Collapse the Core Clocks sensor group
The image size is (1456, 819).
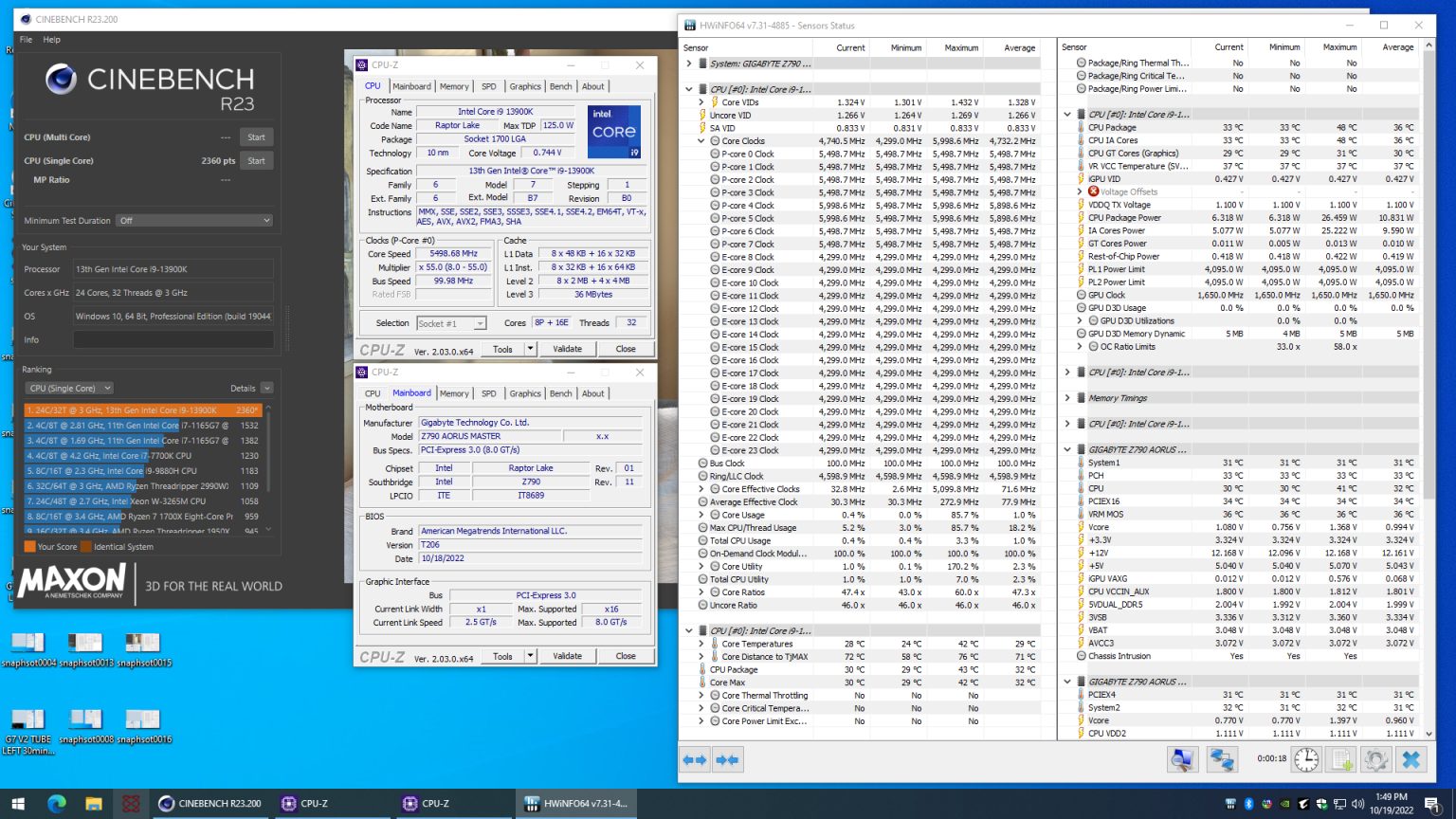coord(702,140)
